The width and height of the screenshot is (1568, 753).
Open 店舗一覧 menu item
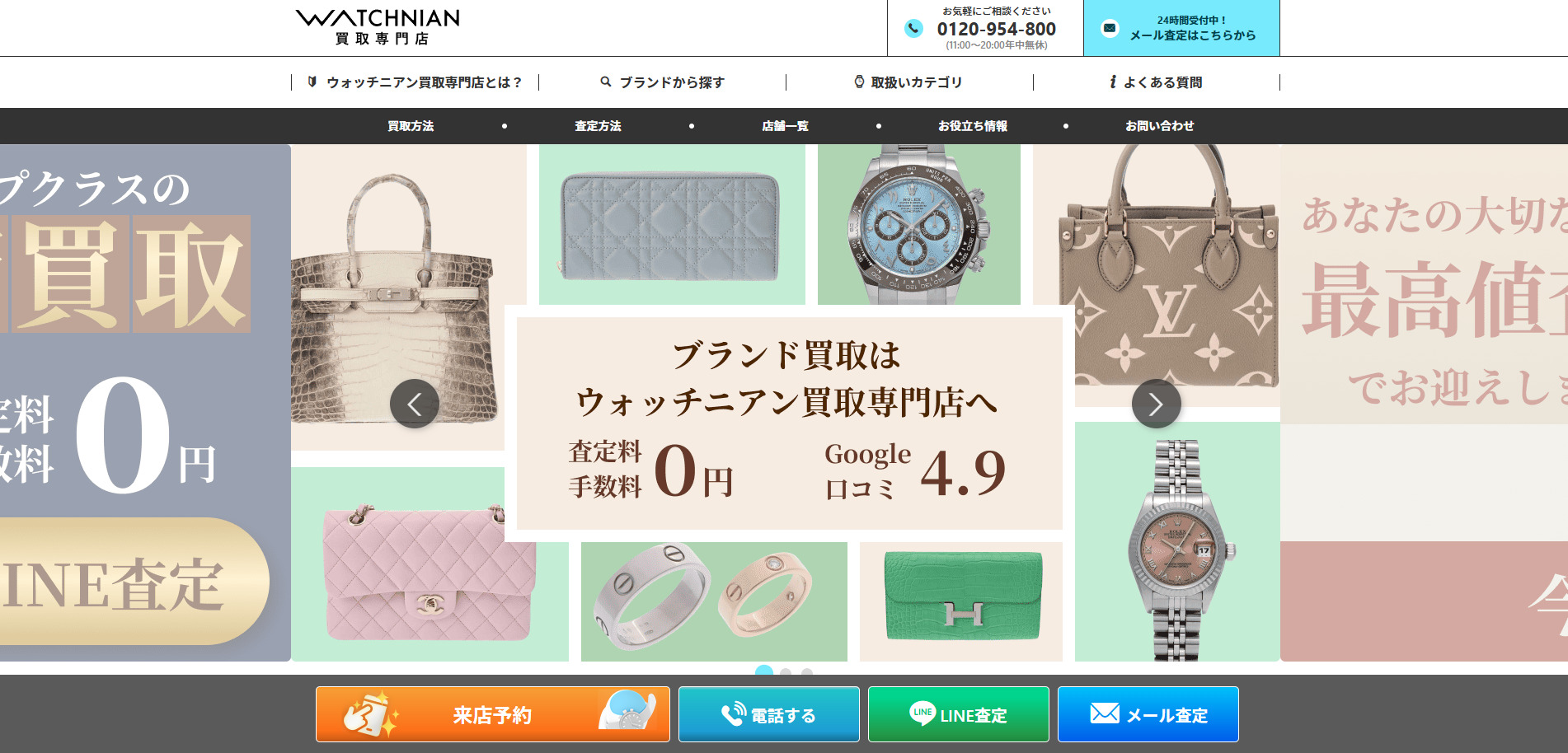(x=785, y=126)
